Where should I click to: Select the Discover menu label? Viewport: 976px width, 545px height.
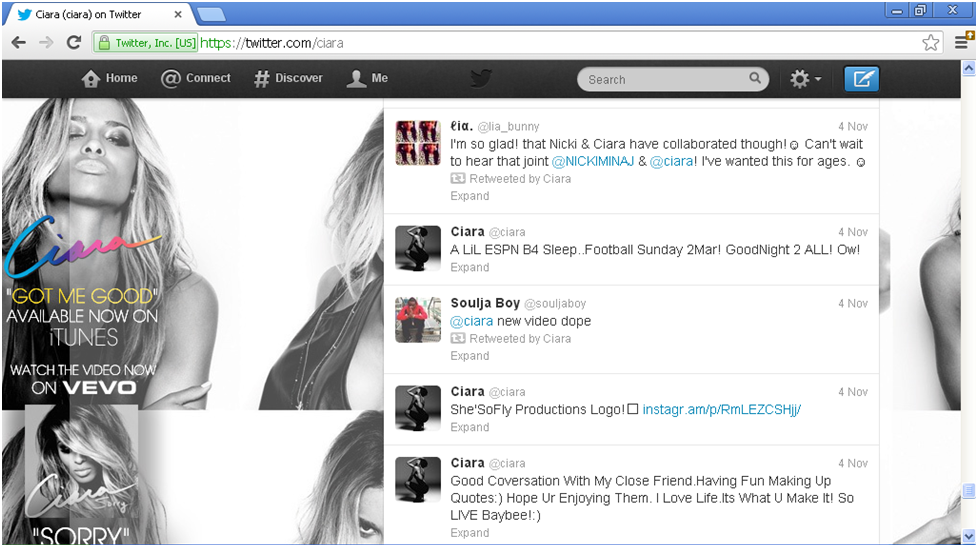click(299, 78)
